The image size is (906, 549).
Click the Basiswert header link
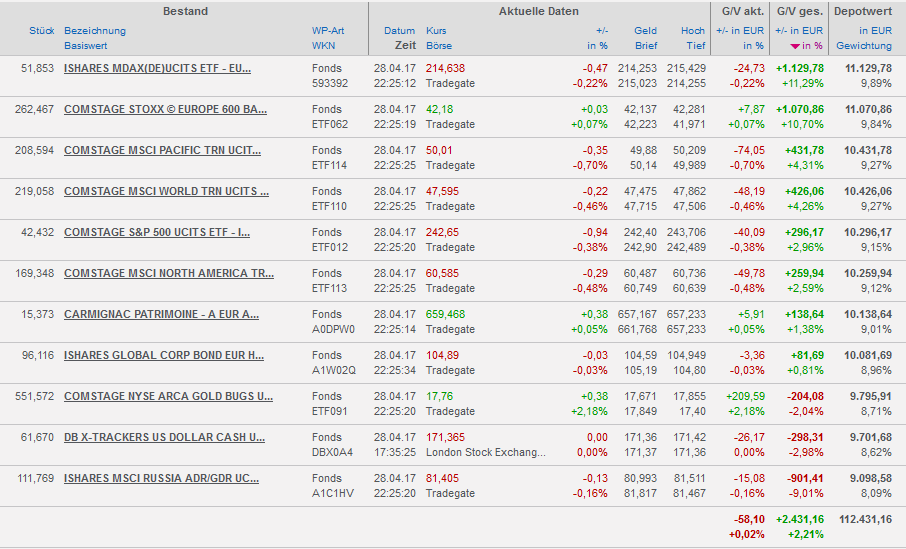(85, 46)
